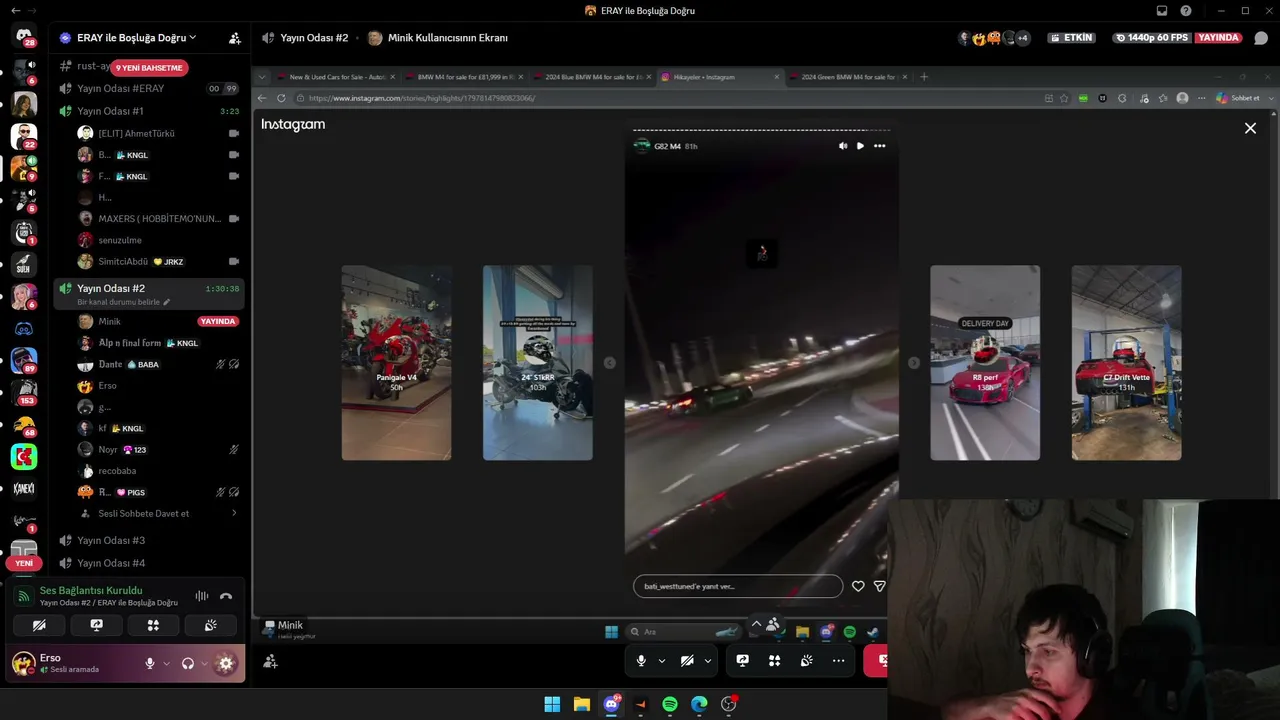Close the Instagram story viewer
This screenshot has width=1280, height=720.
(1250, 128)
